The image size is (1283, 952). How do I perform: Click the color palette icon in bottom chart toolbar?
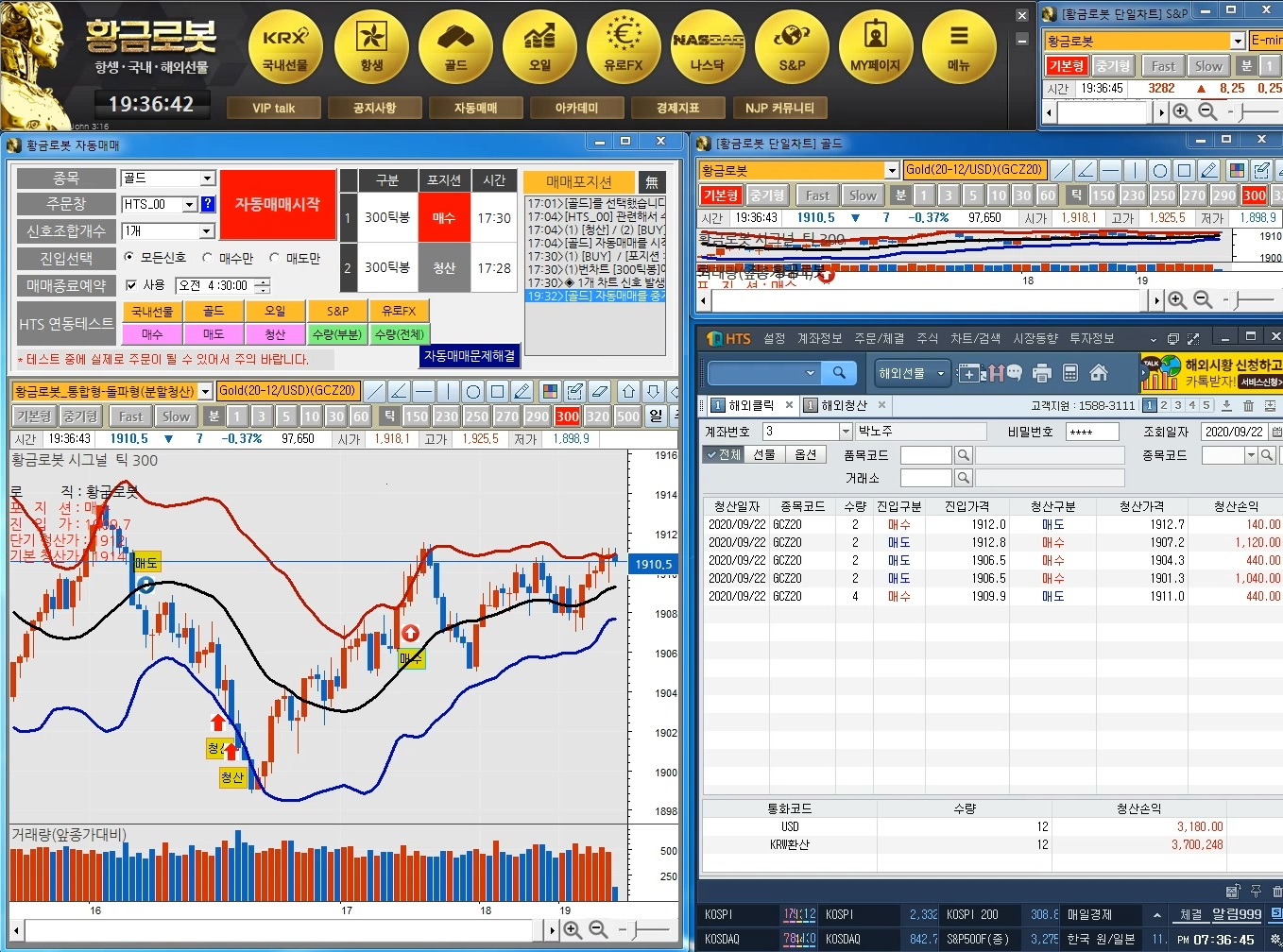550,391
